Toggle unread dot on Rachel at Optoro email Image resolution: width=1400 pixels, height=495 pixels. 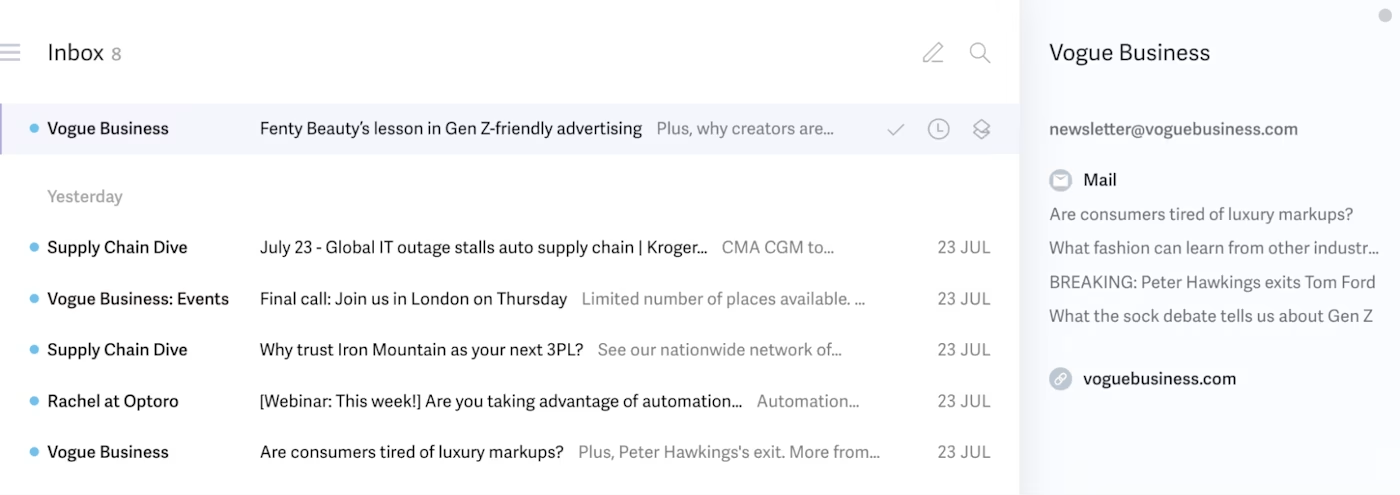(34, 401)
